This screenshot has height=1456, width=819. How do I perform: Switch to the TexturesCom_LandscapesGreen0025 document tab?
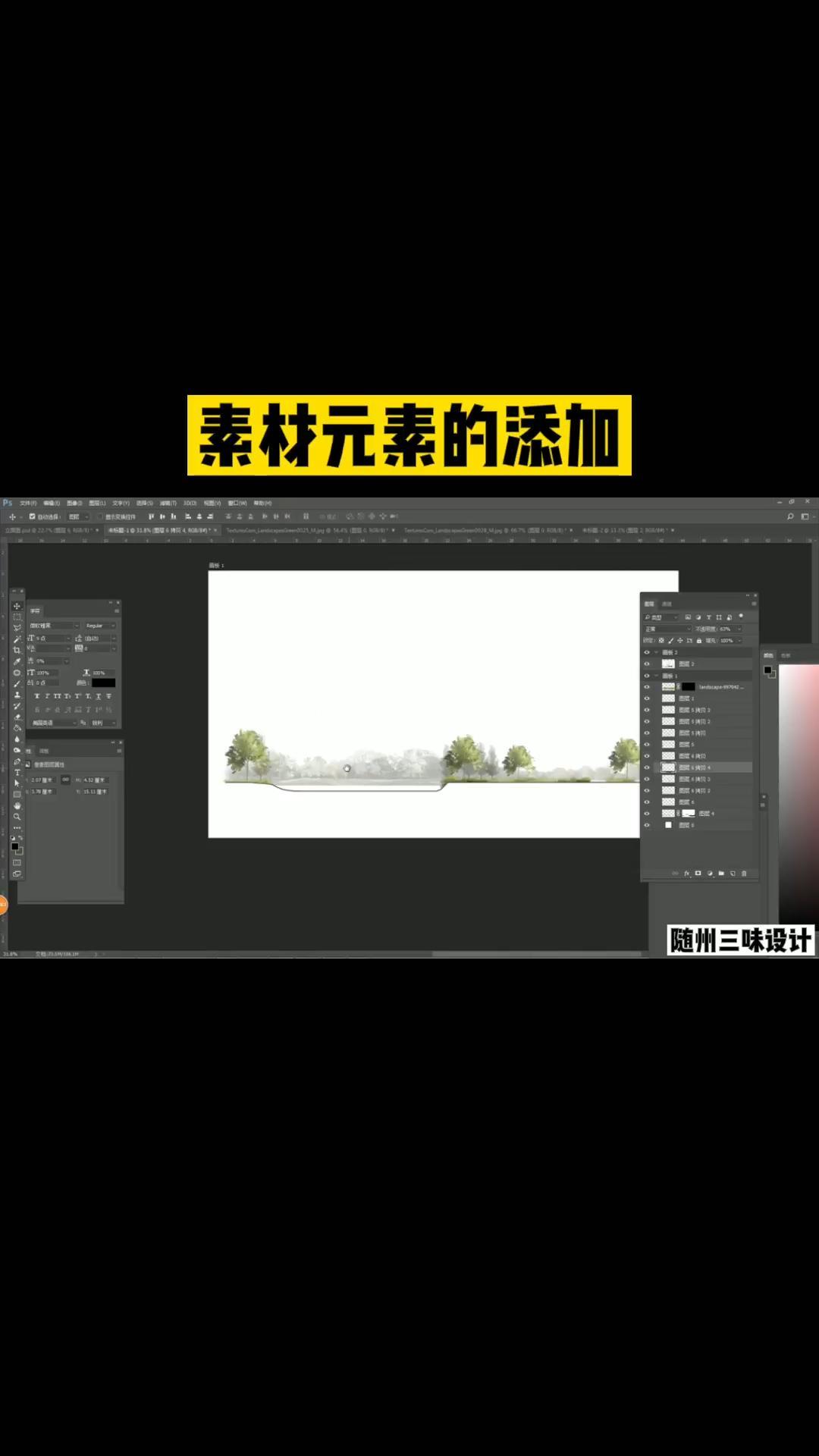tap(307, 531)
